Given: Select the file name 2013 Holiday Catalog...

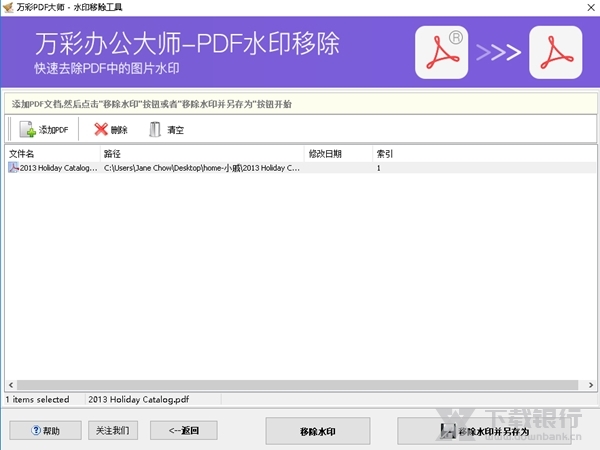Looking at the screenshot, I should [x=59, y=168].
